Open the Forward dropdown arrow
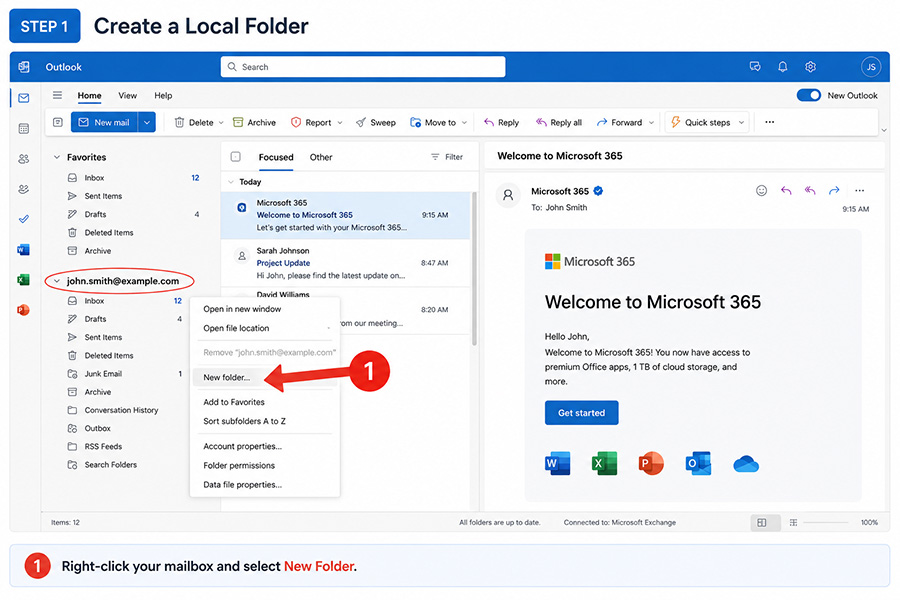The height and width of the screenshot is (600, 900). click(651, 122)
